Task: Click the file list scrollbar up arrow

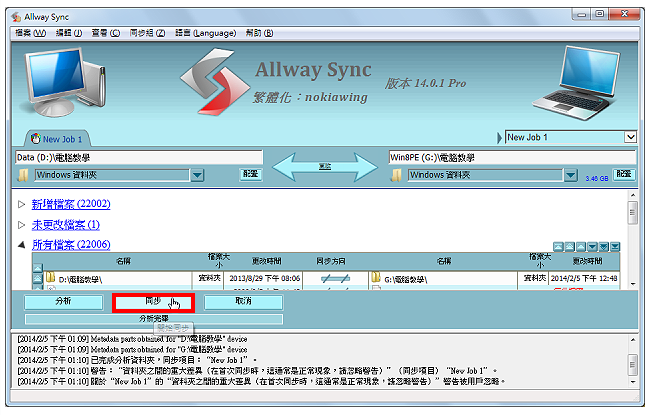Action: (x=632, y=195)
